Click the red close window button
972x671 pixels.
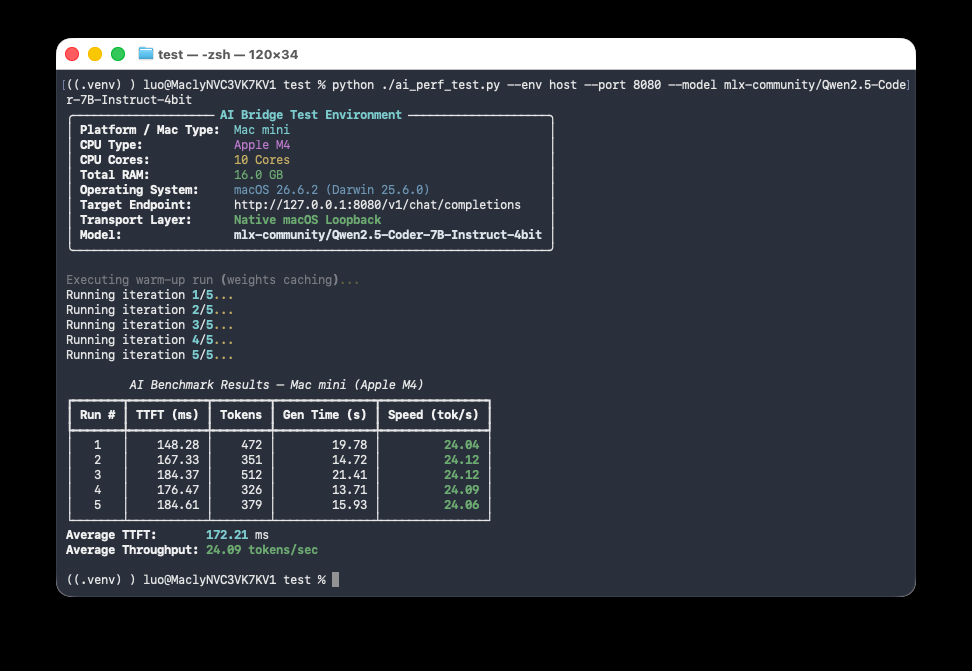[x=72, y=55]
